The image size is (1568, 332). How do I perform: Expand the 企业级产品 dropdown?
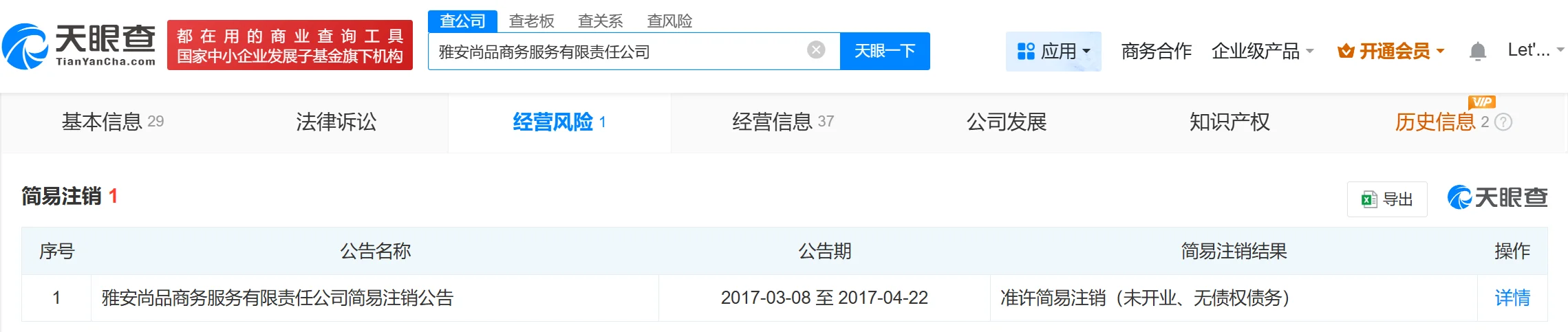coord(1309,52)
